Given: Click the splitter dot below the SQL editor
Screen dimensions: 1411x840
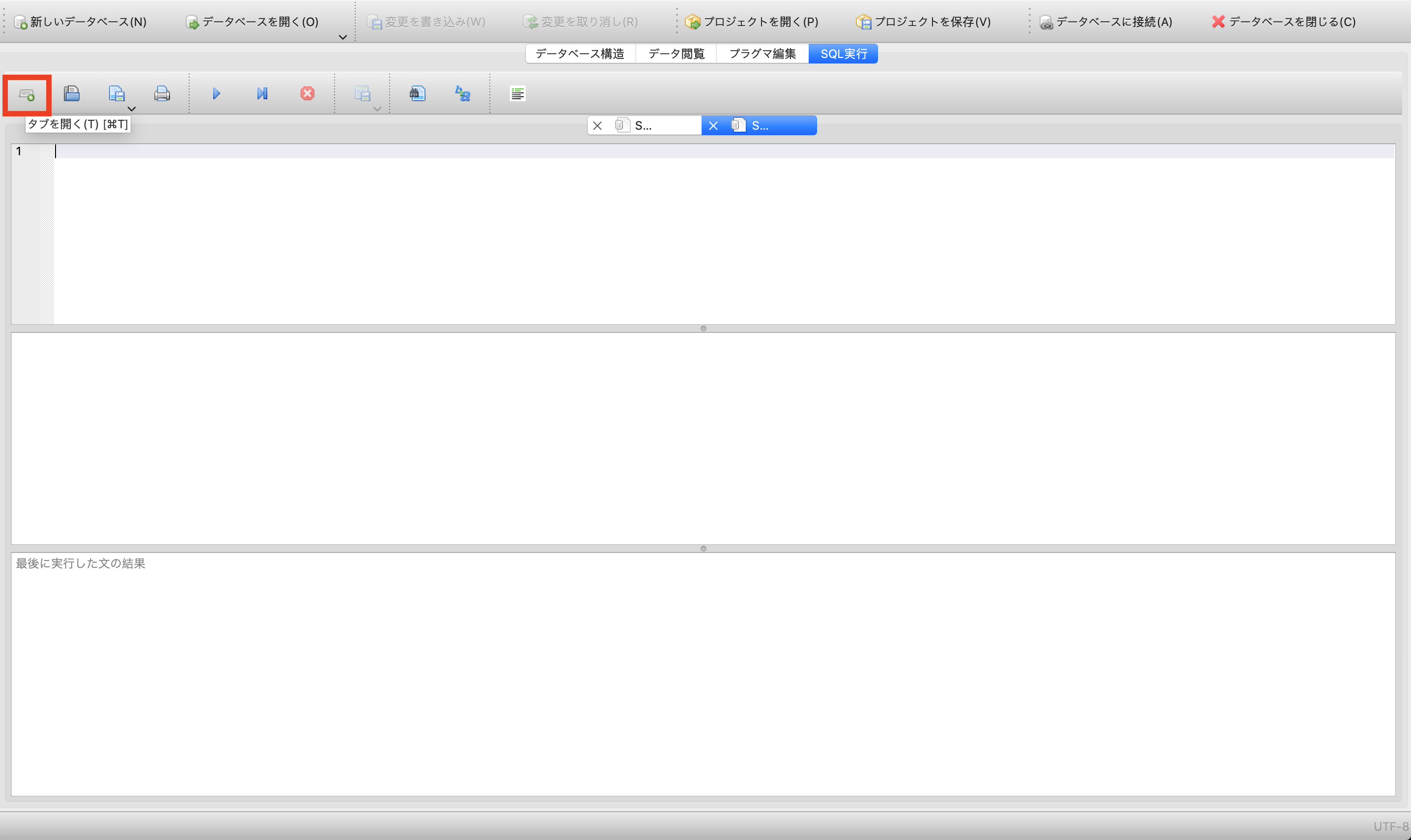Looking at the screenshot, I should coord(704,328).
